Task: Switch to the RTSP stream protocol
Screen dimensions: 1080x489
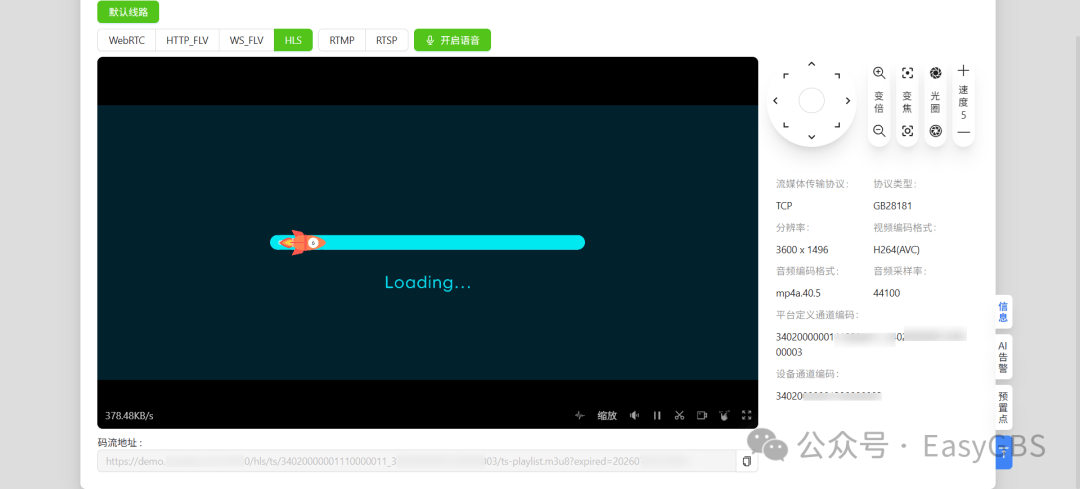Action: 386,40
